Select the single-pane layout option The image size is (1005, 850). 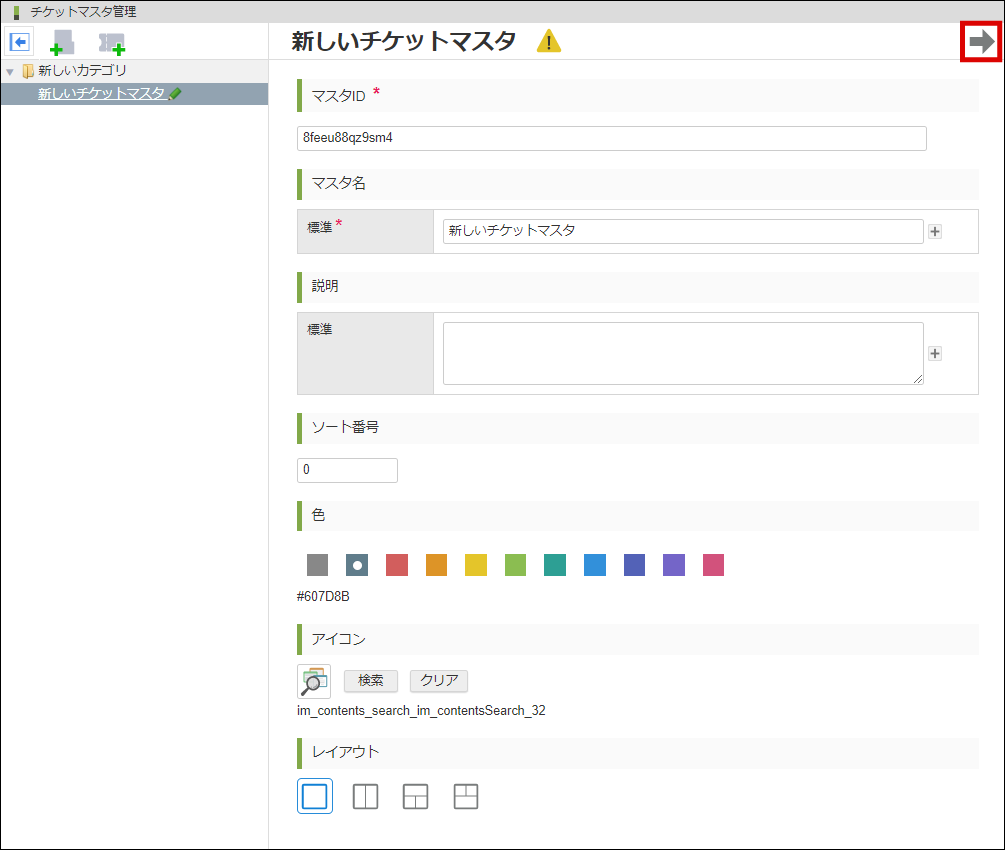pyautogui.click(x=315, y=796)
